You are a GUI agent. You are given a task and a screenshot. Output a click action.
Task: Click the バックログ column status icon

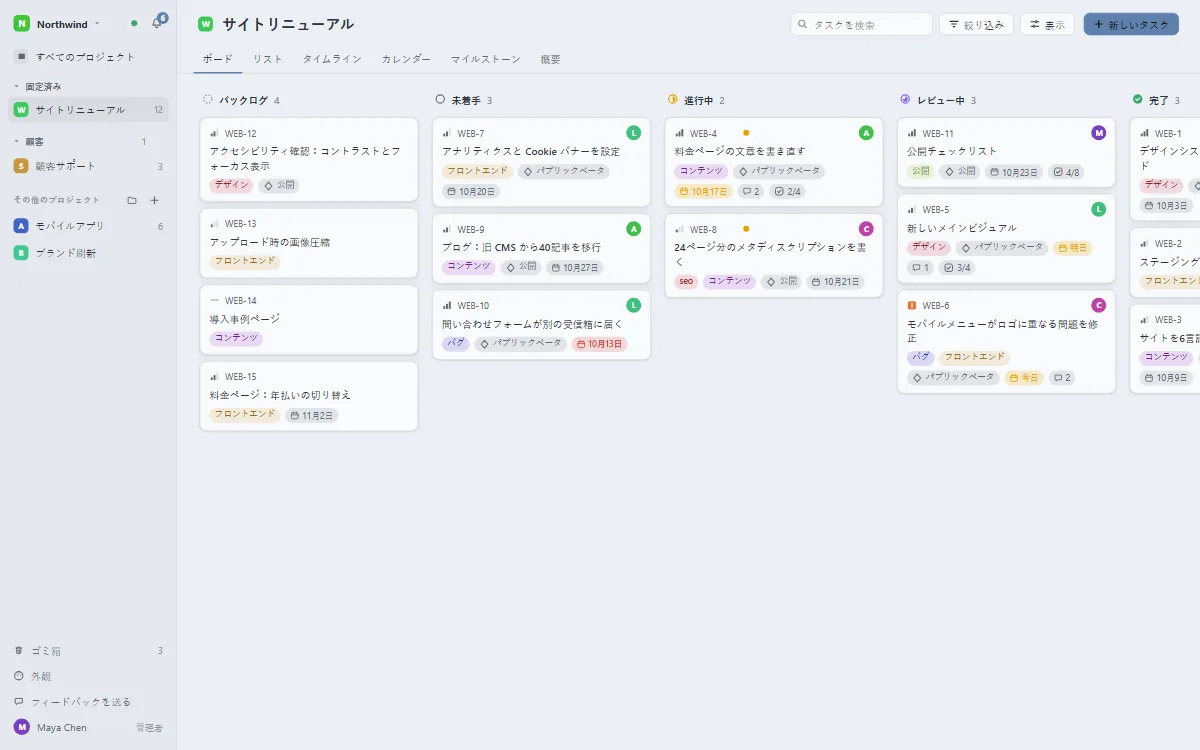208,100
